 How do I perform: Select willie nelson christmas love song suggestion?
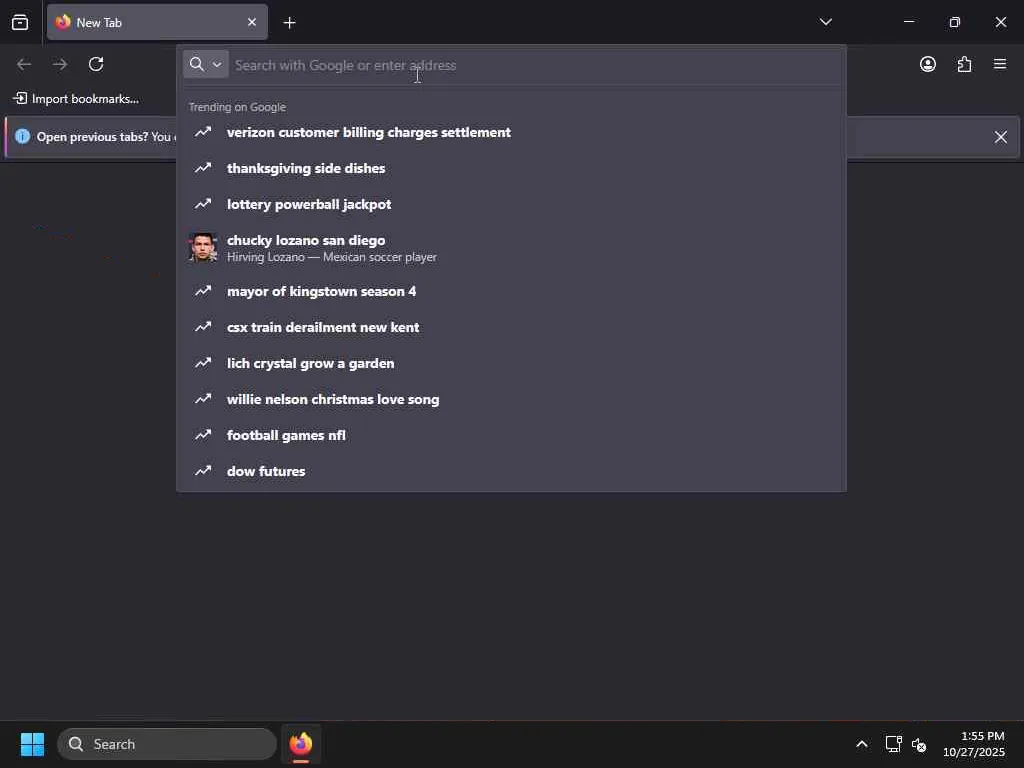point(511,399)
